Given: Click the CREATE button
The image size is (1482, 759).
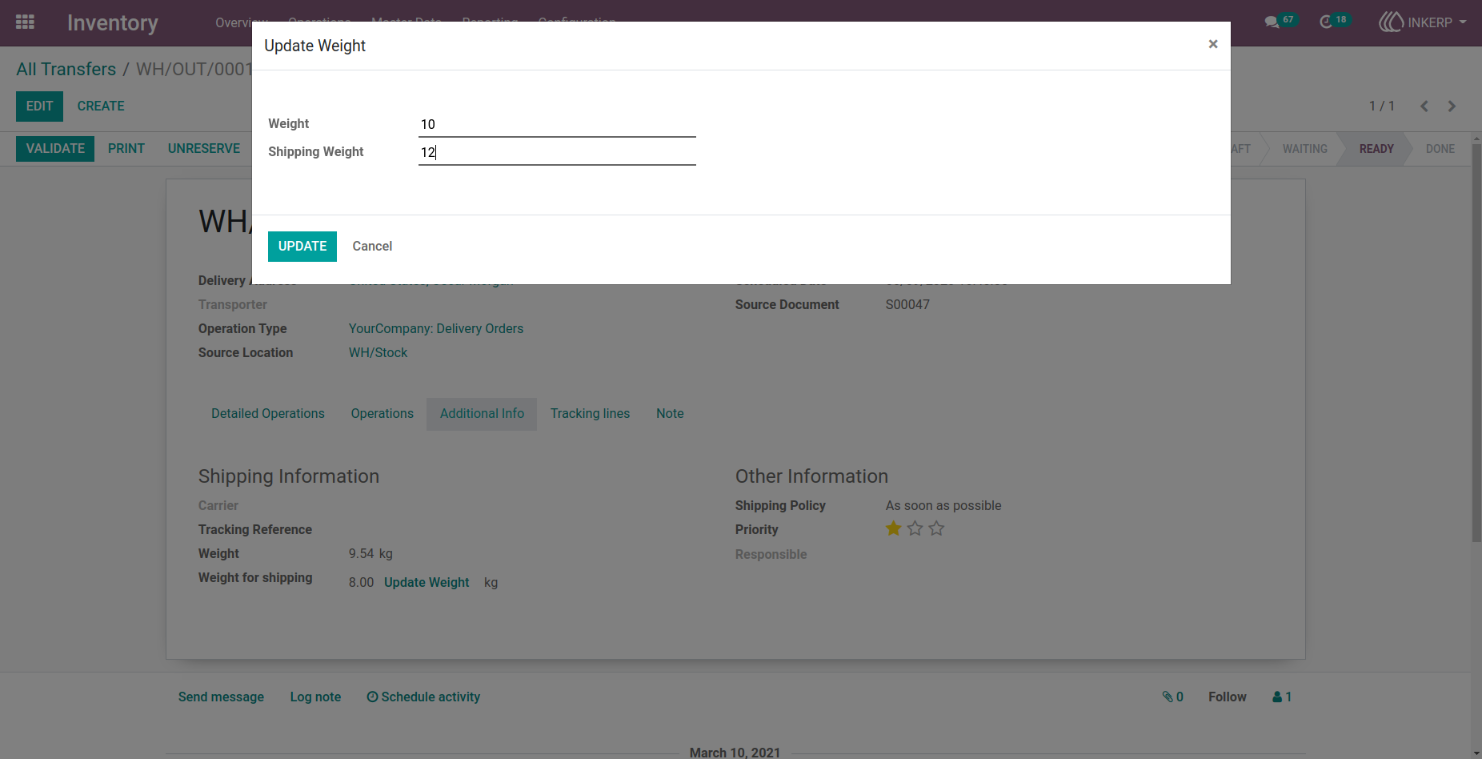Looking at the screenshot, I should click(x=101, y=106).
